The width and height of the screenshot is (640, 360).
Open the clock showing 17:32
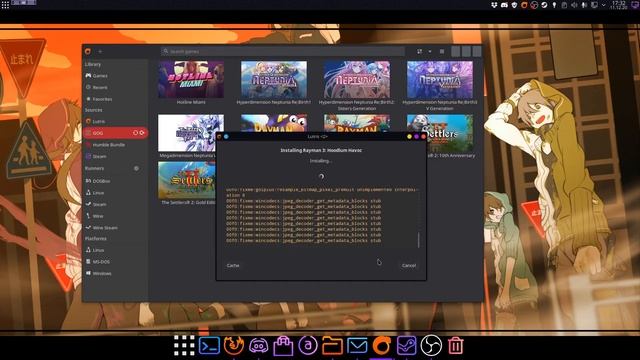tap(619, 5)
